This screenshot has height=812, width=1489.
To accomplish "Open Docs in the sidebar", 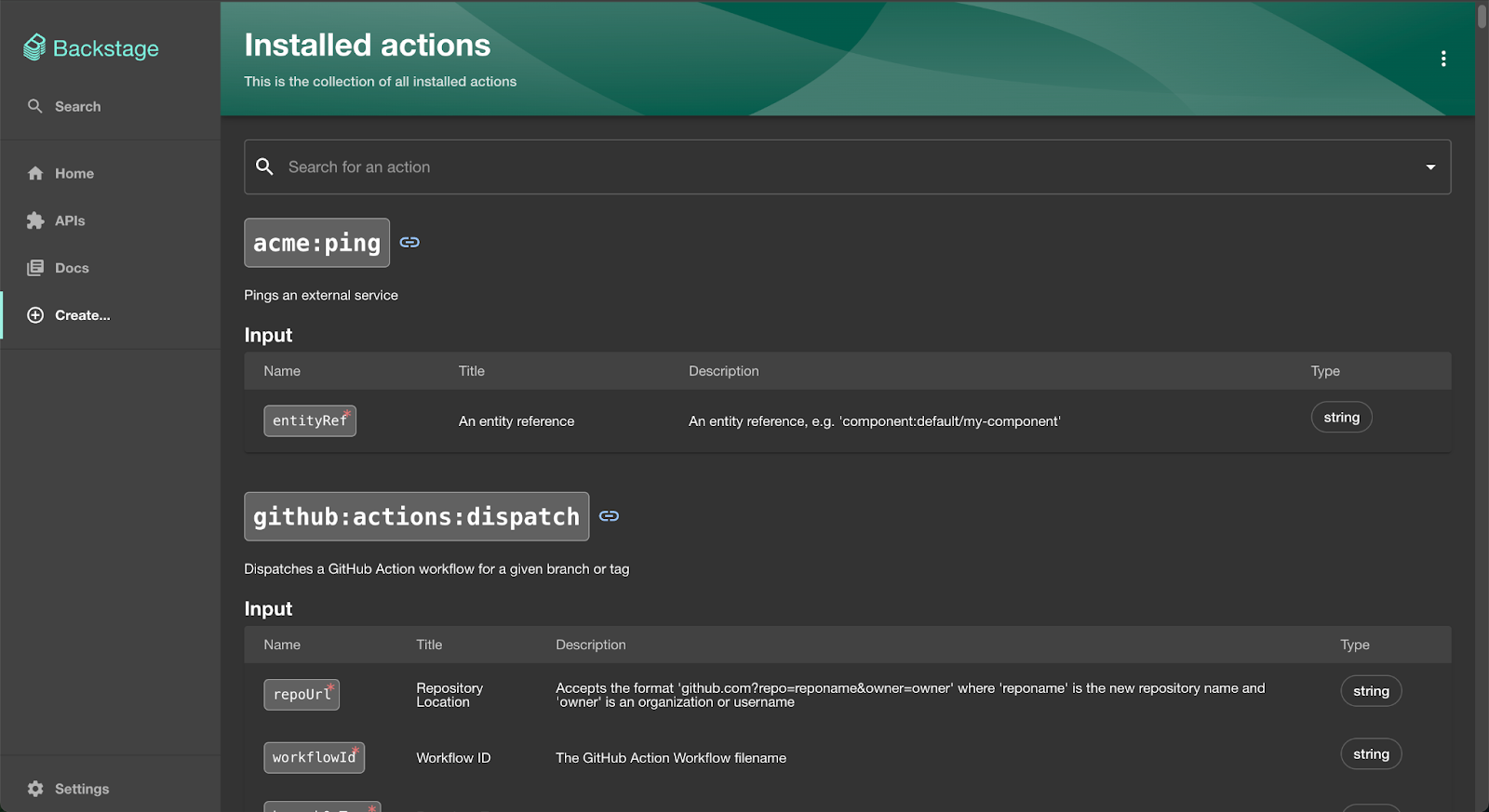I will [110, 268].
